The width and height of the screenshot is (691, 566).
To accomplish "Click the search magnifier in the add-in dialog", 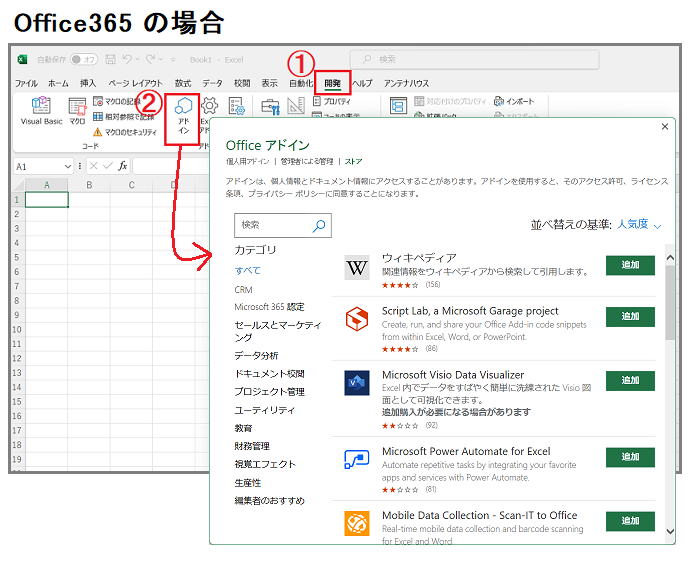I will tap(319, 225).
